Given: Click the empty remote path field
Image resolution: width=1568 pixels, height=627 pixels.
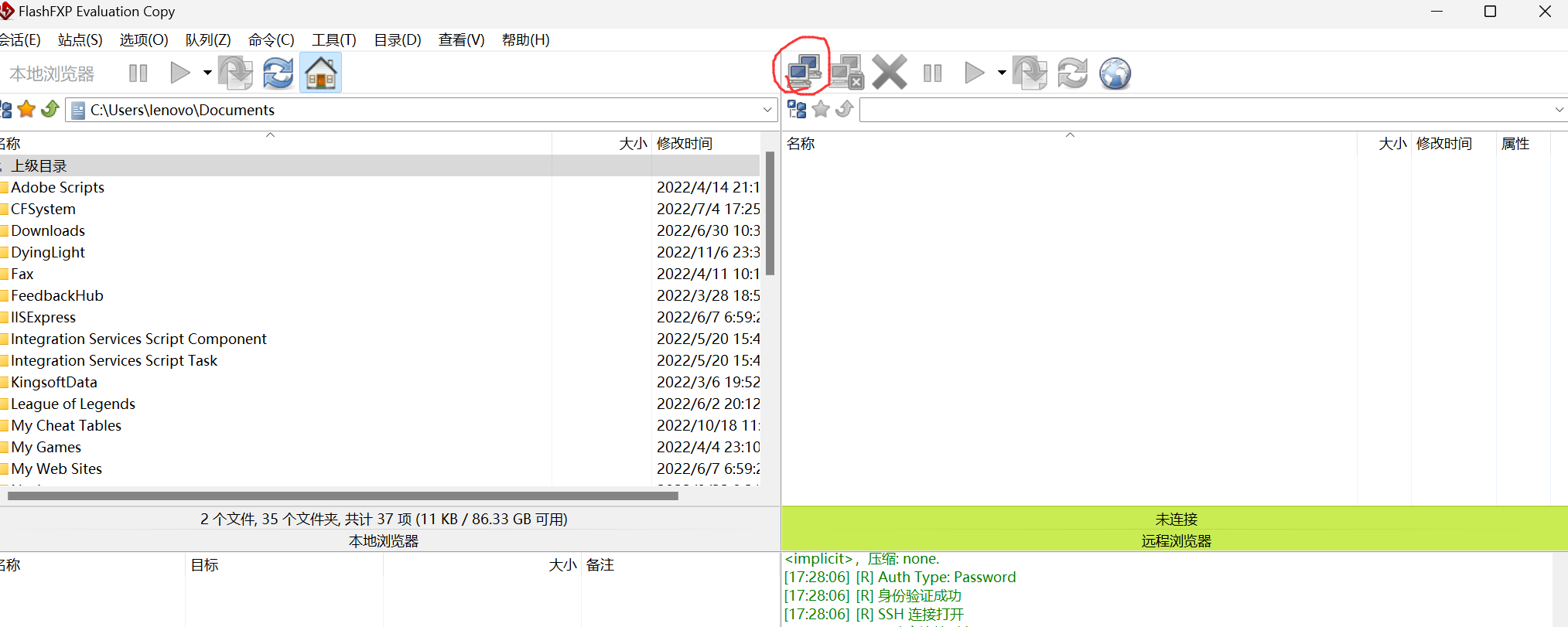Looking at the screenshot, I should [x=1213, y=110].
